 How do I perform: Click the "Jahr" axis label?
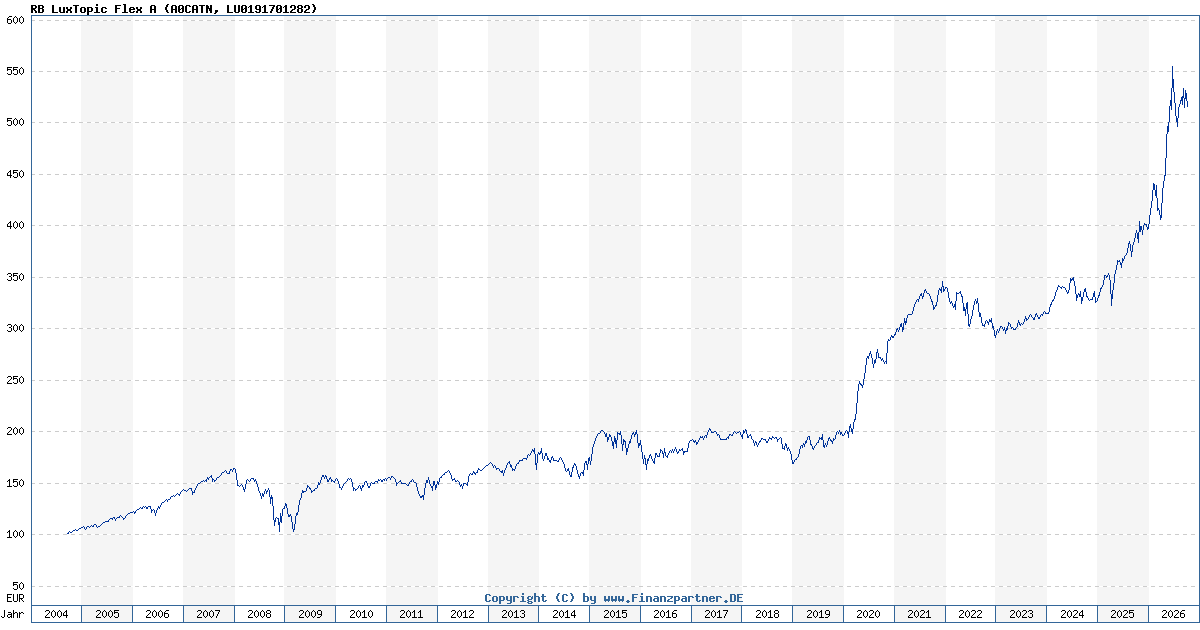coord(14,614)
